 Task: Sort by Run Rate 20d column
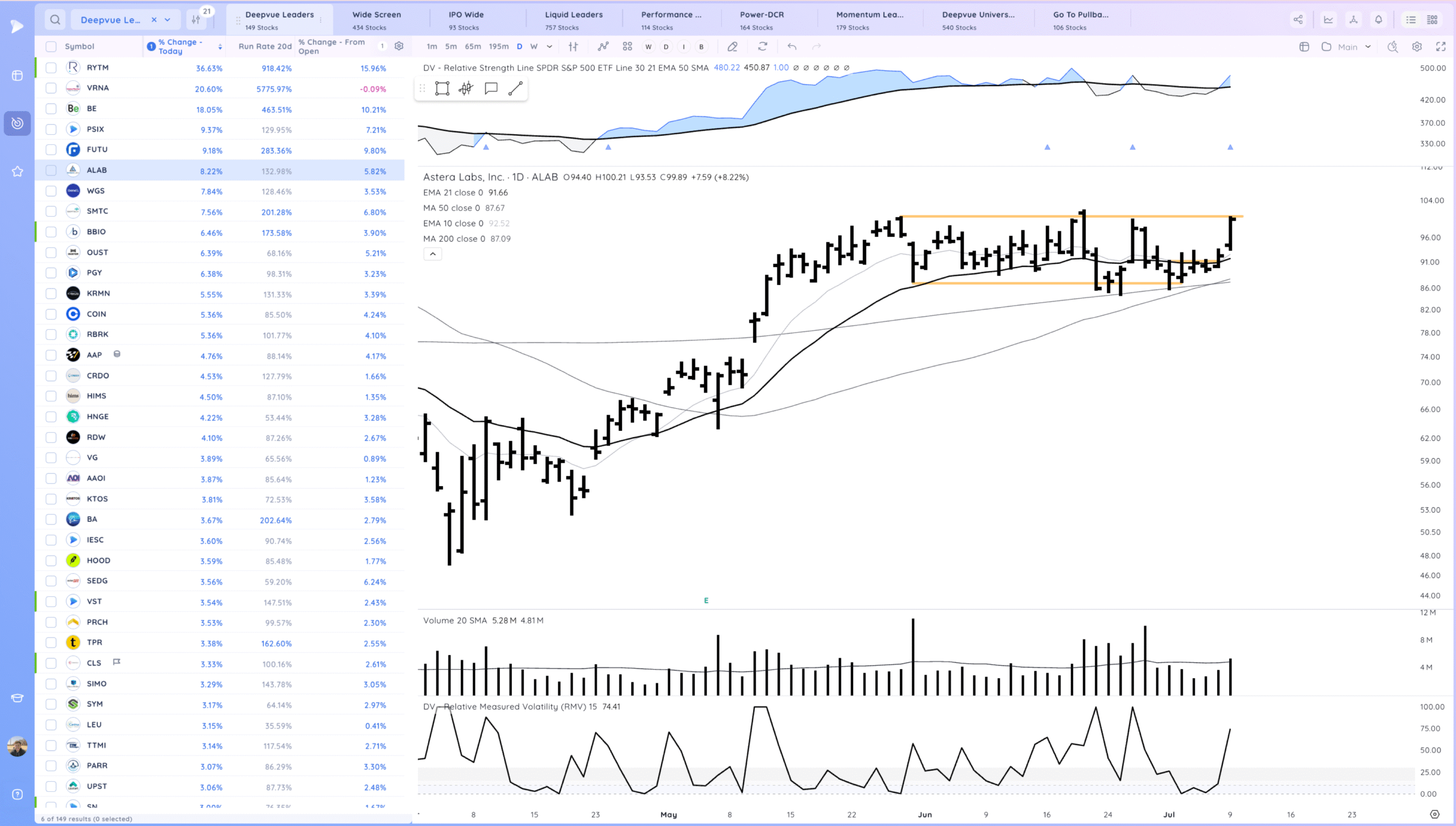point(264,47)
